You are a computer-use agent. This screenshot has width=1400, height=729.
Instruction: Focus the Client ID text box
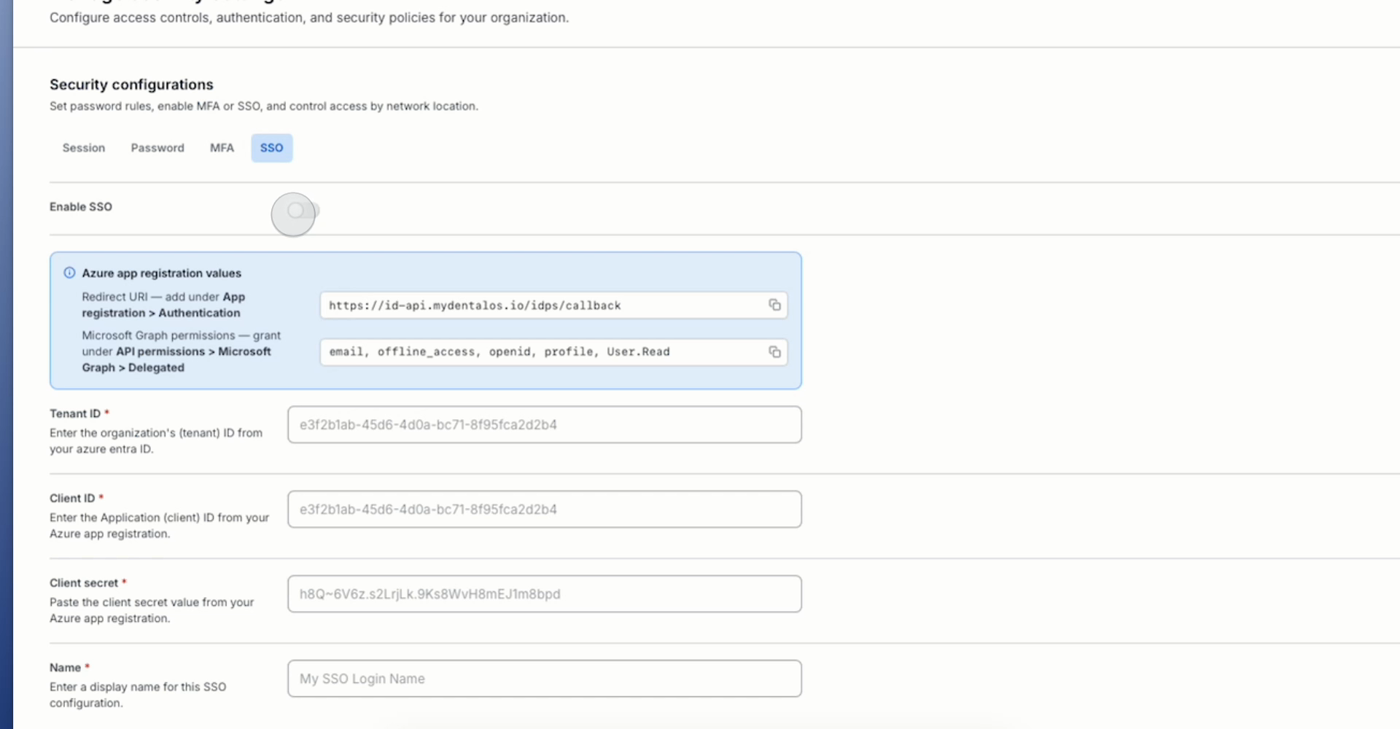tap(544, 509)
